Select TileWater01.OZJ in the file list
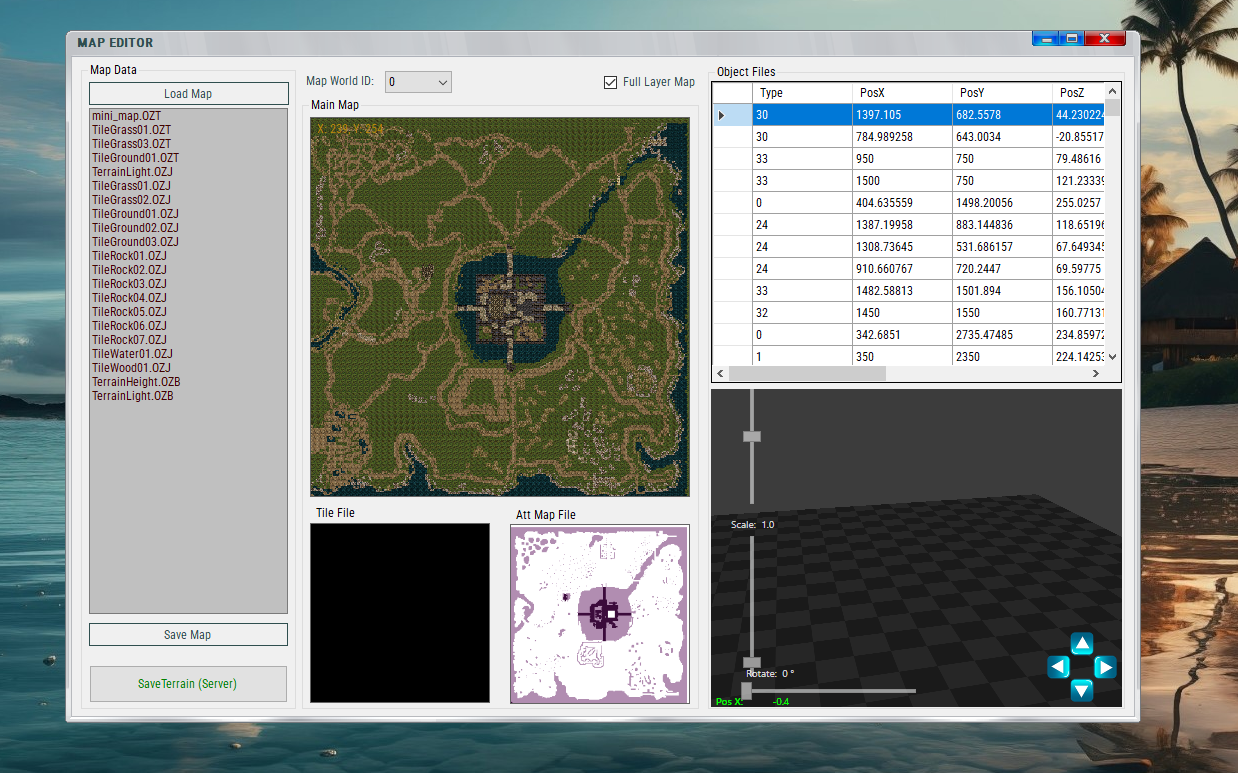The height and width of the screenshot is (773, 1238). [x=132, y=354]
